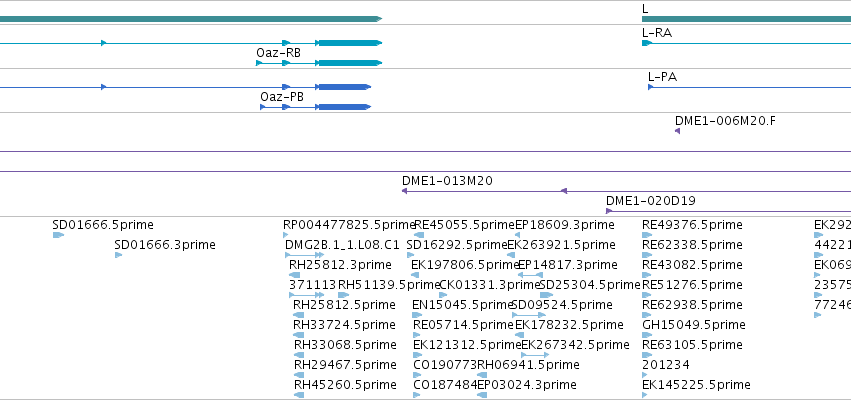Click the RP004477825.5prime label
Screen dimensions: 851x400
(x=349, y=225)
